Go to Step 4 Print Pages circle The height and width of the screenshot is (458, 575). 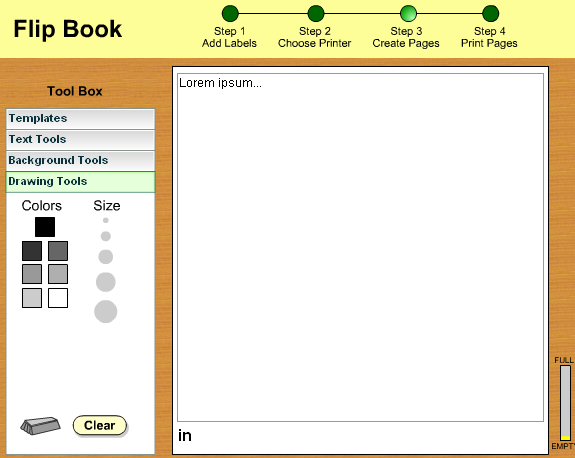(x=490, y=14)
